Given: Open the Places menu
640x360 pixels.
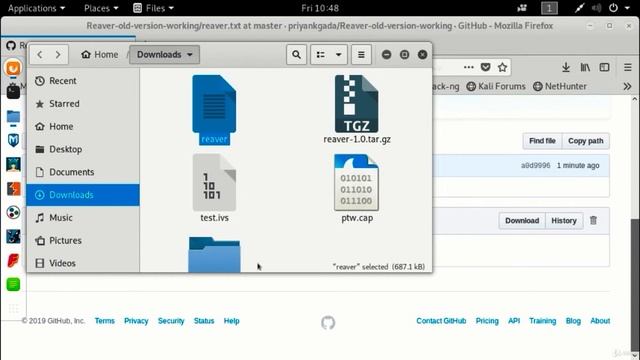Looking at the screenshot, I should click(x=101, y=8).
